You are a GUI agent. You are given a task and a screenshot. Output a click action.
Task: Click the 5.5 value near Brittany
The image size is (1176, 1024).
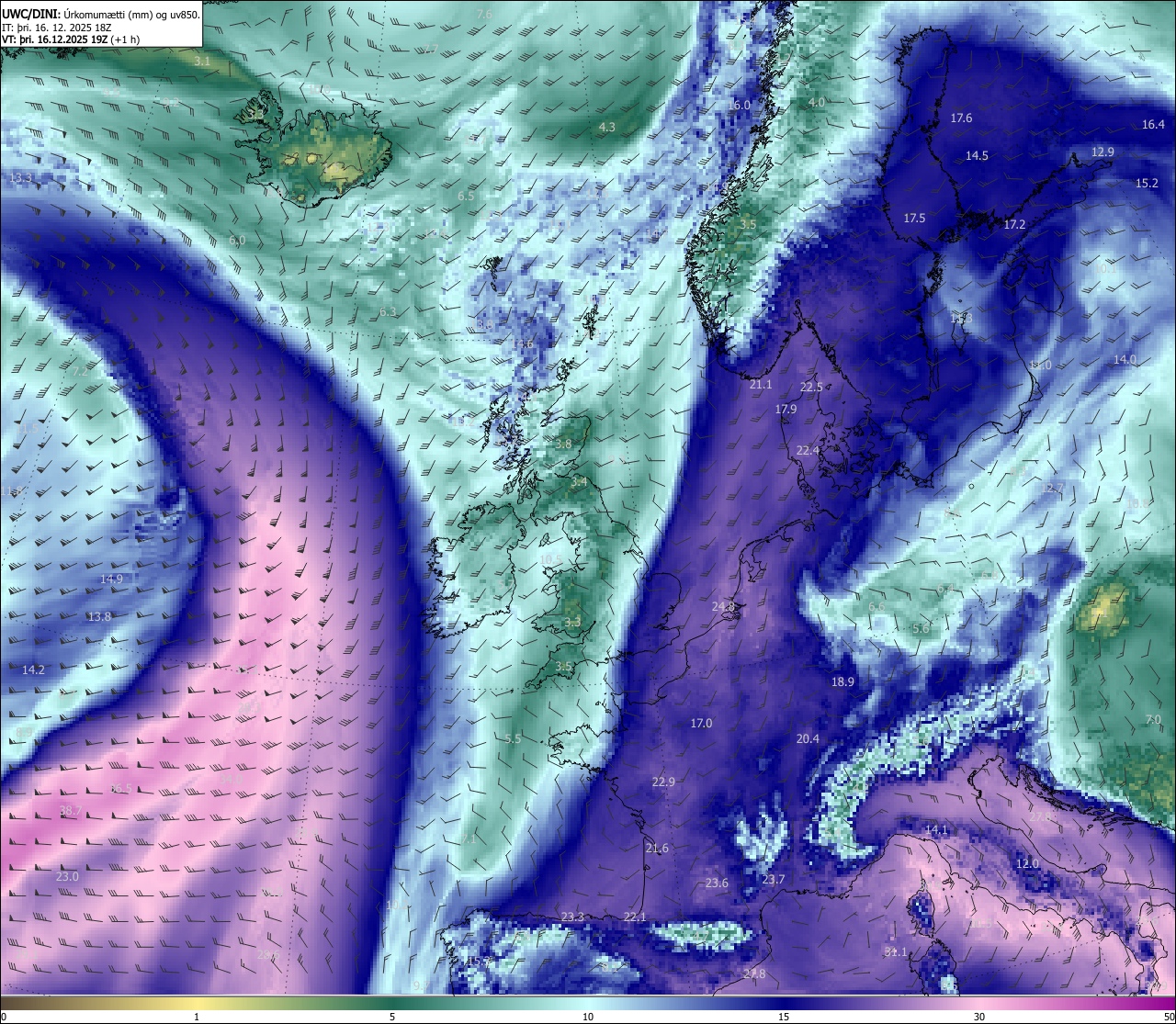pos(513,738)
